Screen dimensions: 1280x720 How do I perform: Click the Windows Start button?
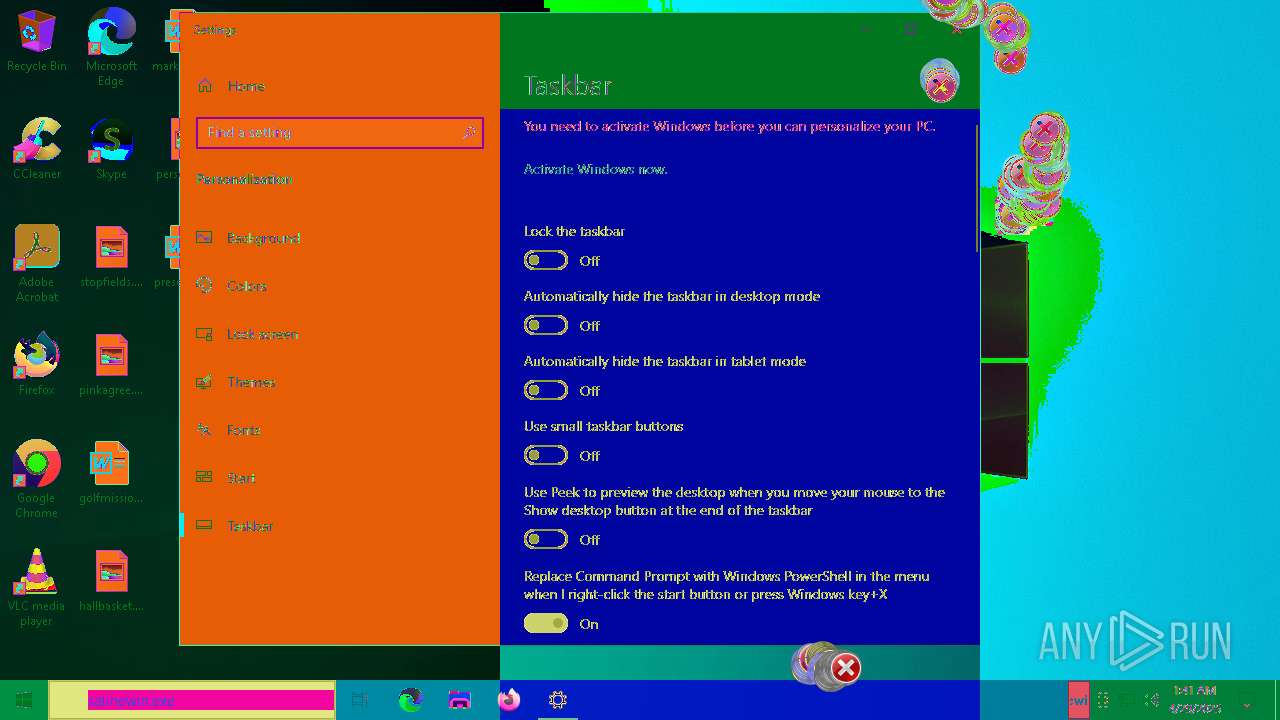tap(24, 700)
